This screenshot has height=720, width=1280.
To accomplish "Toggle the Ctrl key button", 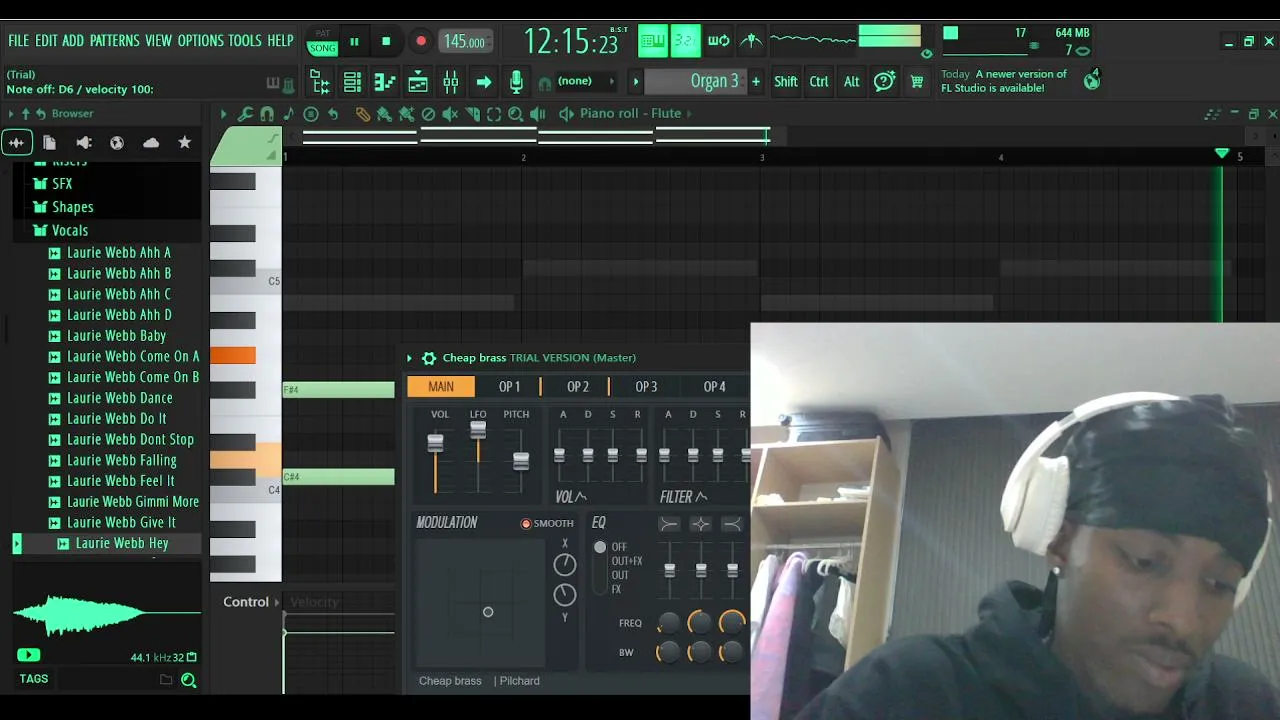I will pyautogui.click(x=819, y=82).
